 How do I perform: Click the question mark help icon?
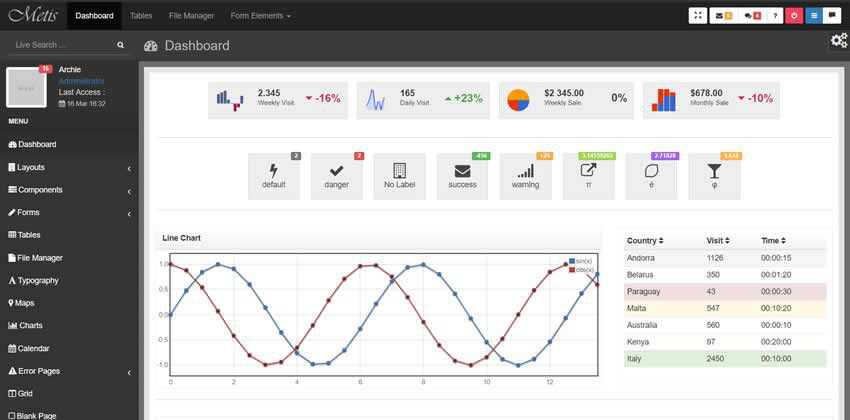[776, 16]
